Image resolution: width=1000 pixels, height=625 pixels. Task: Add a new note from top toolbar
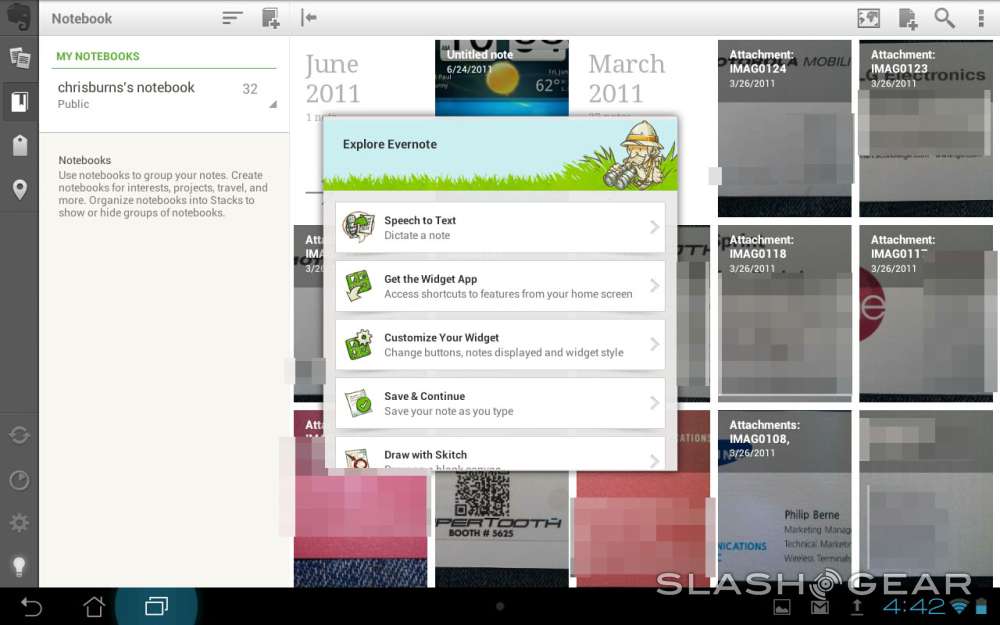point(907,18)
